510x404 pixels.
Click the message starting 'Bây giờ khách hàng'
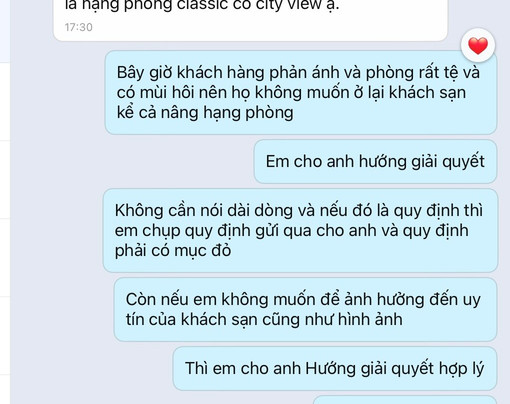[301, 93]
